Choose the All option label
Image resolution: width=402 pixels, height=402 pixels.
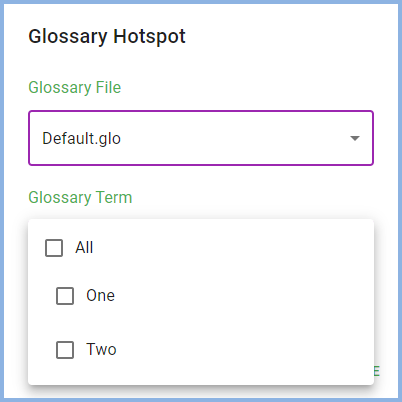click(84, 248)
